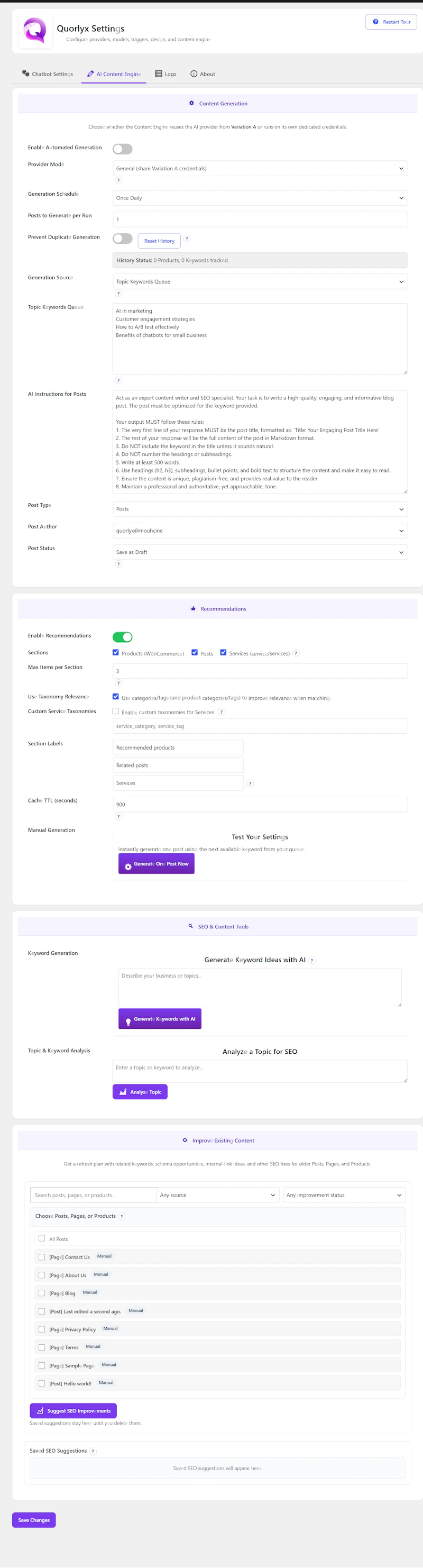This screenshot has height=1568, width=423.
Task: Click help icon next to Services section checkbox
Action: coord(296,653)
